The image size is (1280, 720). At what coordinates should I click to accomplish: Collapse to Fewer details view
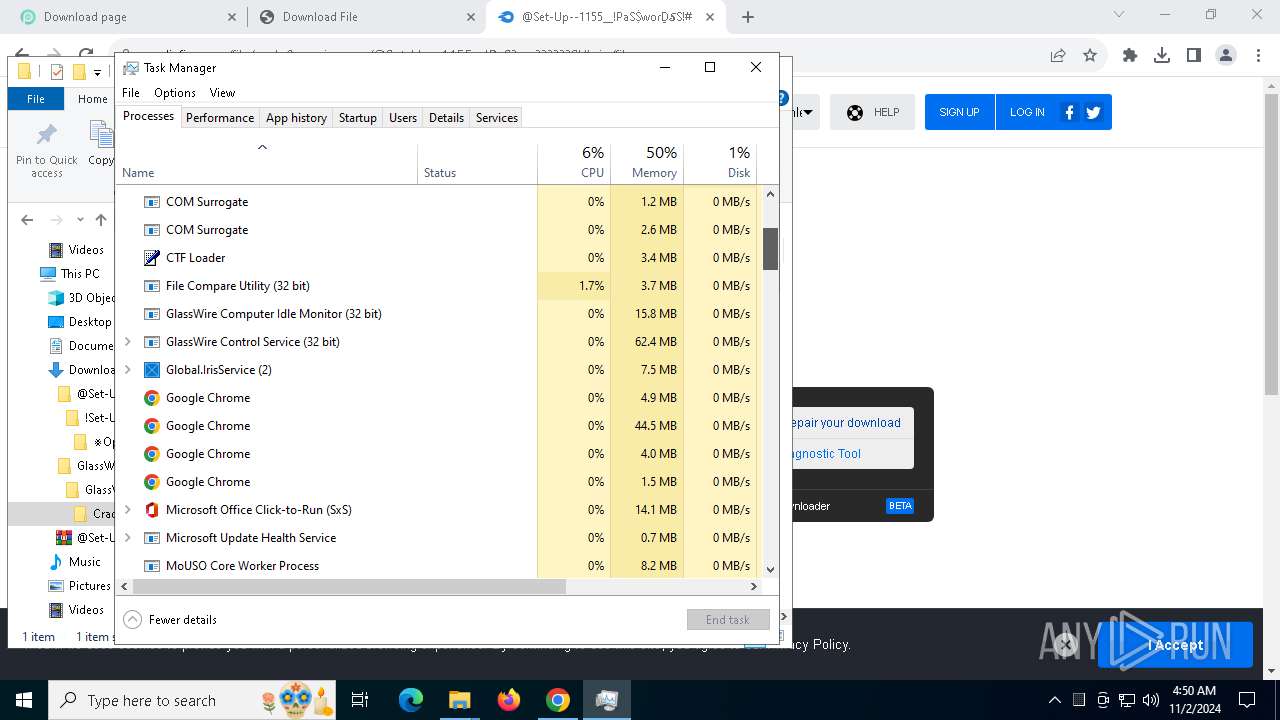(x=170, y=620)
